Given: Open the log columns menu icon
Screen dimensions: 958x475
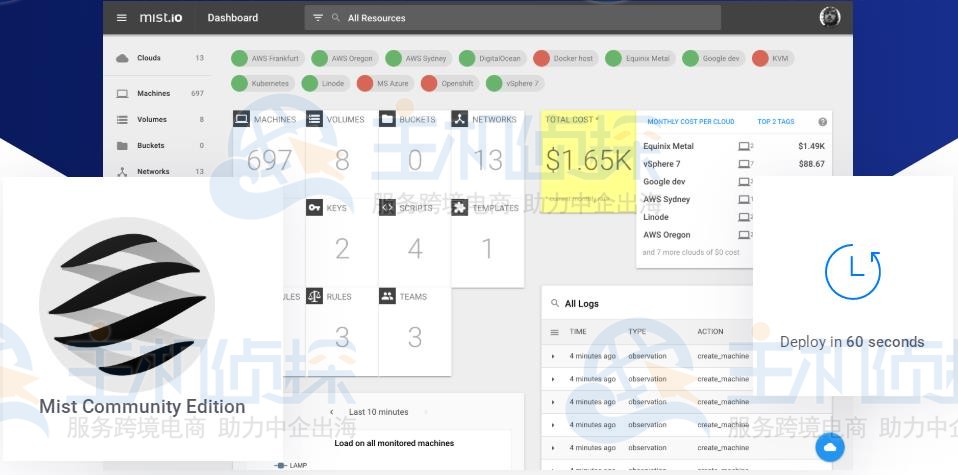Looking at the screenshot, I should pyautogui.click(x=554, y=332).
